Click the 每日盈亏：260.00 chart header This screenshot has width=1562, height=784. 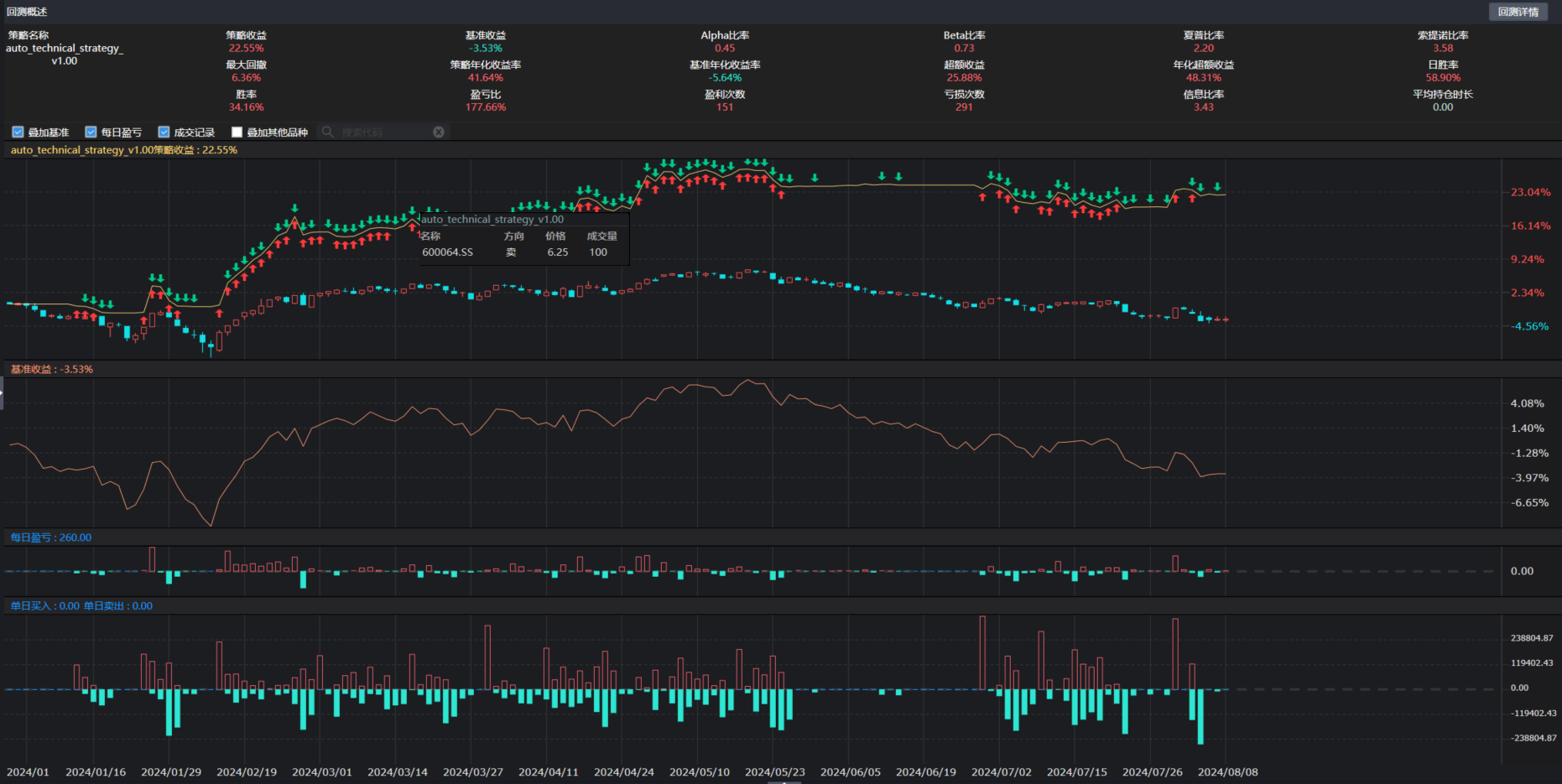click(x=51, y=537)
